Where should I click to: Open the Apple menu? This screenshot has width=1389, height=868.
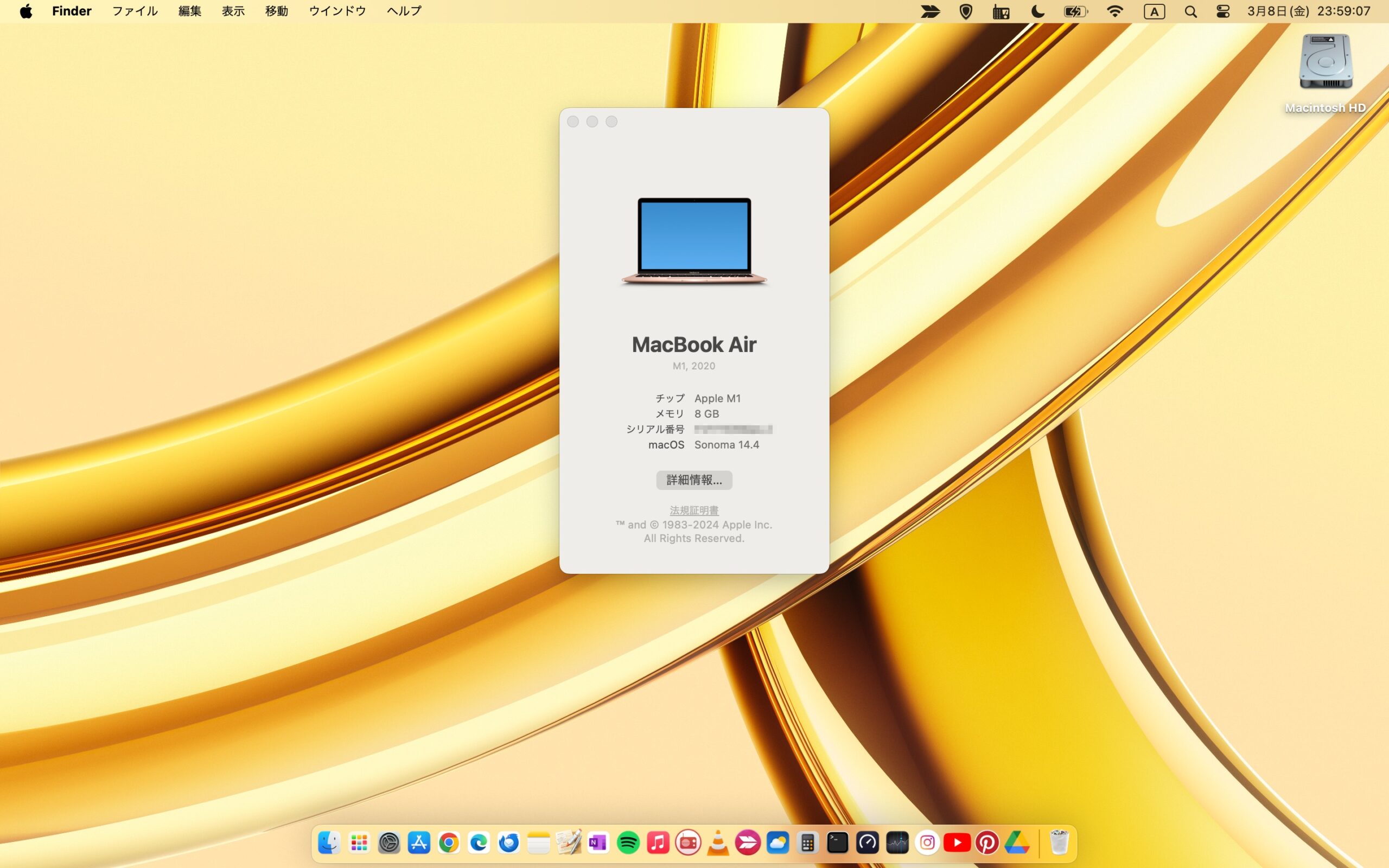coord(26,11)
